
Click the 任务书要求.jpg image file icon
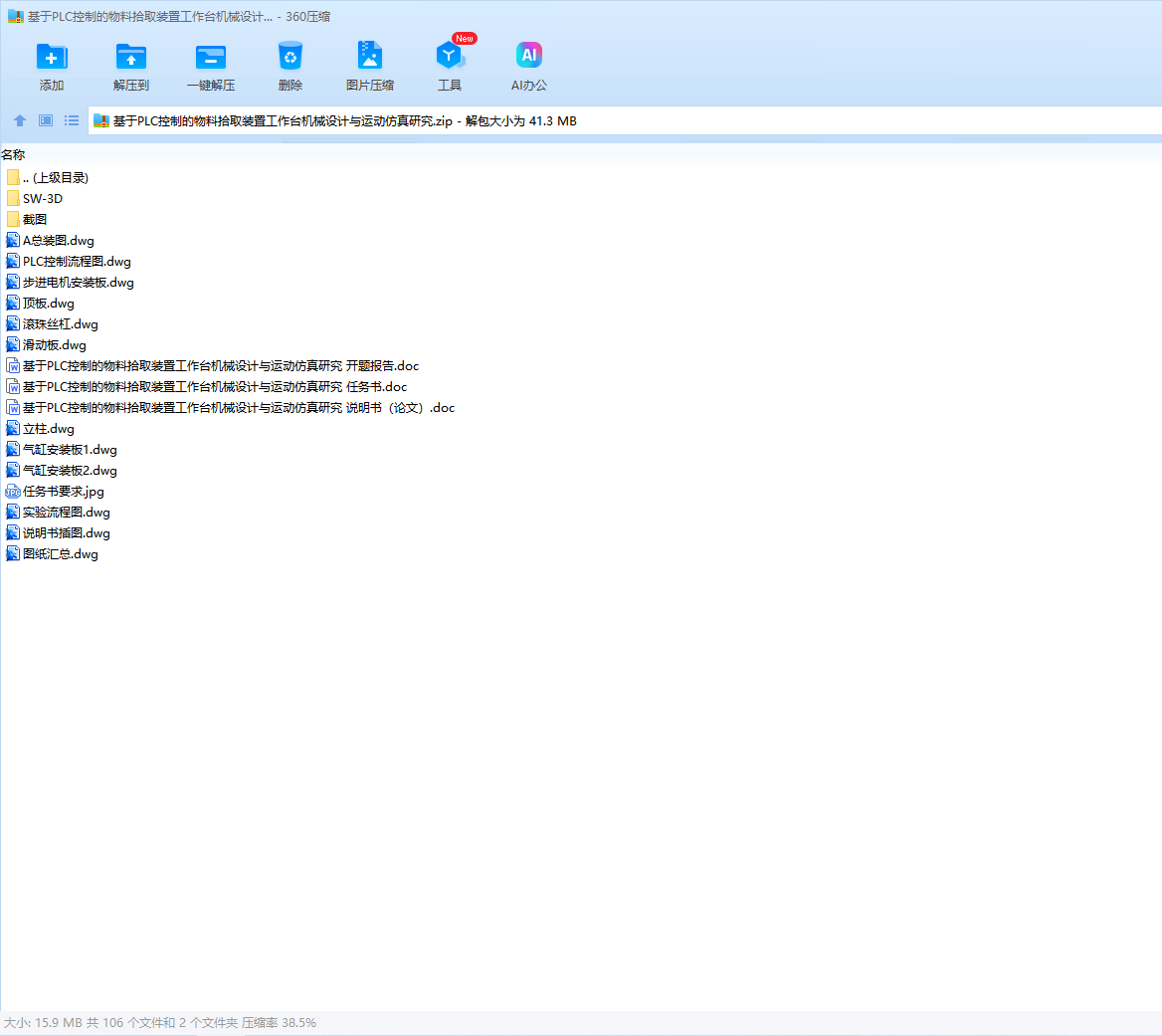pos(13,492)
